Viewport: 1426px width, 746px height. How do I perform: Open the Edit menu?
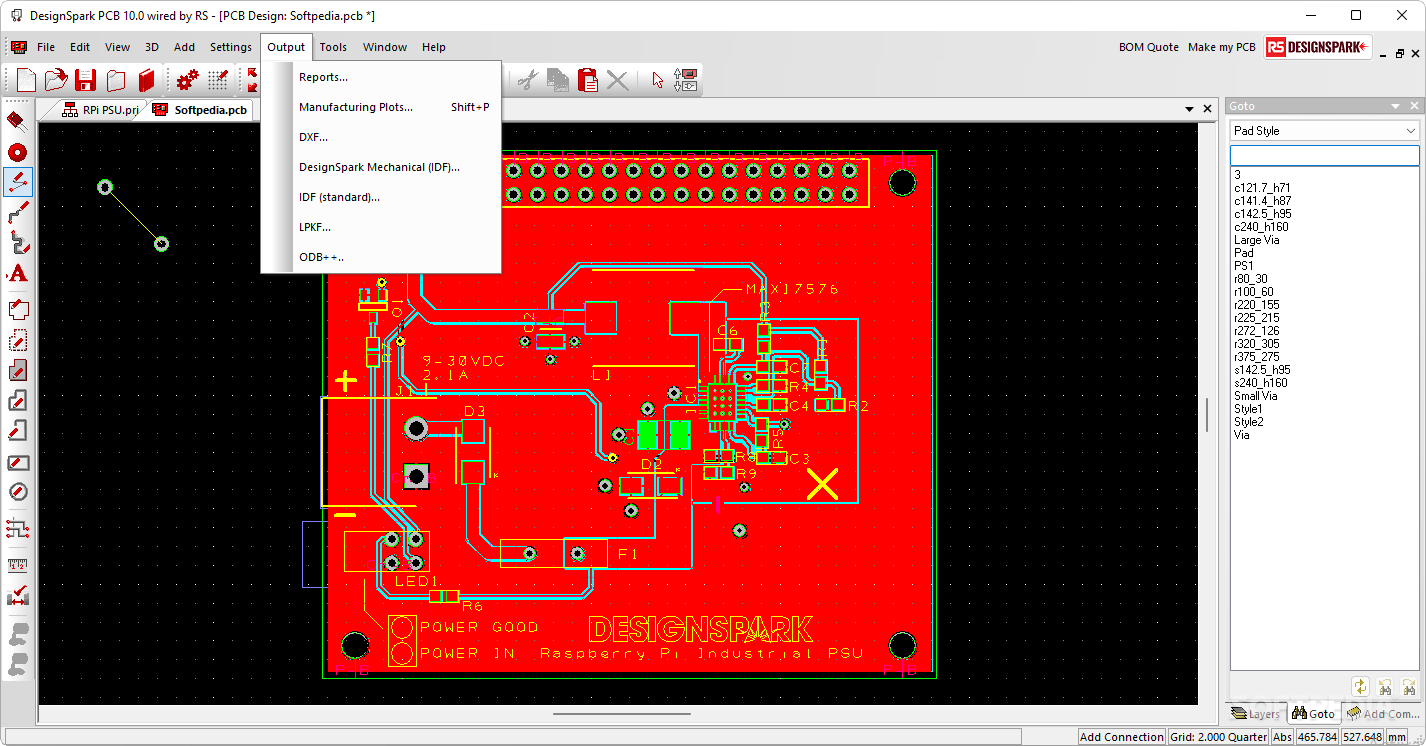(x=80, y=47)
